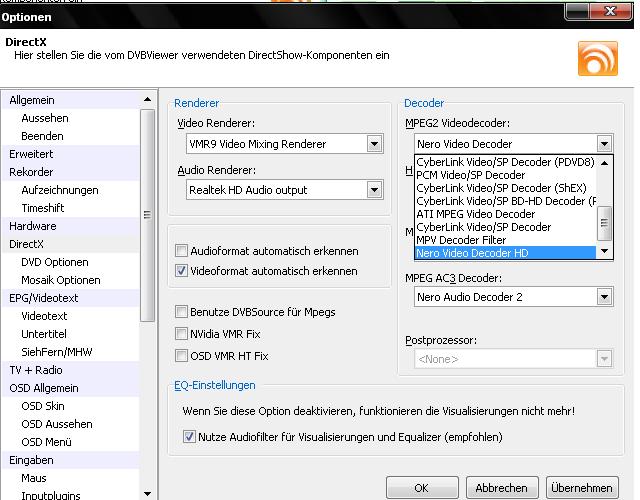This screenshot has width=640, height=500.
Task: Enable Audioformat automatisch erkennen checkbox
Action: click(x=181, y=251)
